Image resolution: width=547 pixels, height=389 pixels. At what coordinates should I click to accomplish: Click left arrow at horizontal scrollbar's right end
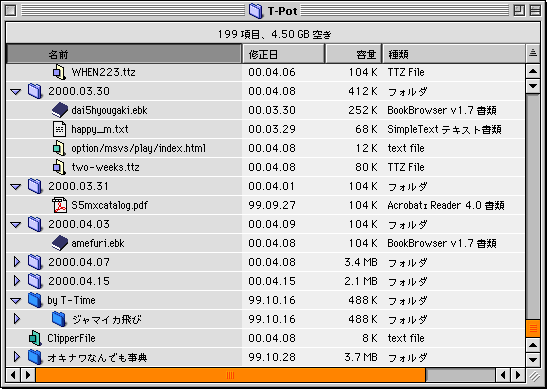pos(503,375)
